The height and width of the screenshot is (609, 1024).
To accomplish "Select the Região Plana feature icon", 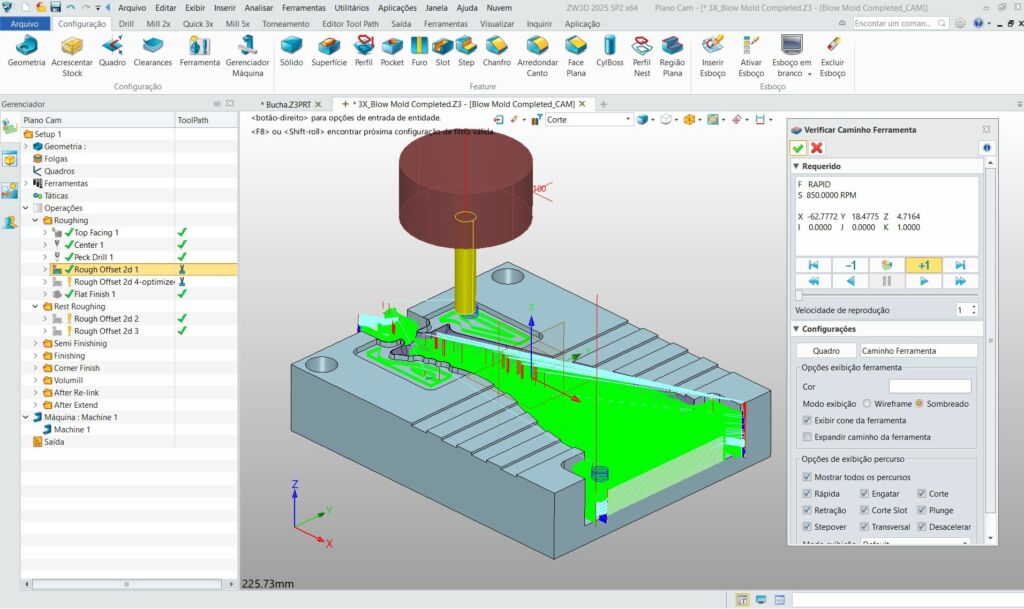I will tap(672, 57).
